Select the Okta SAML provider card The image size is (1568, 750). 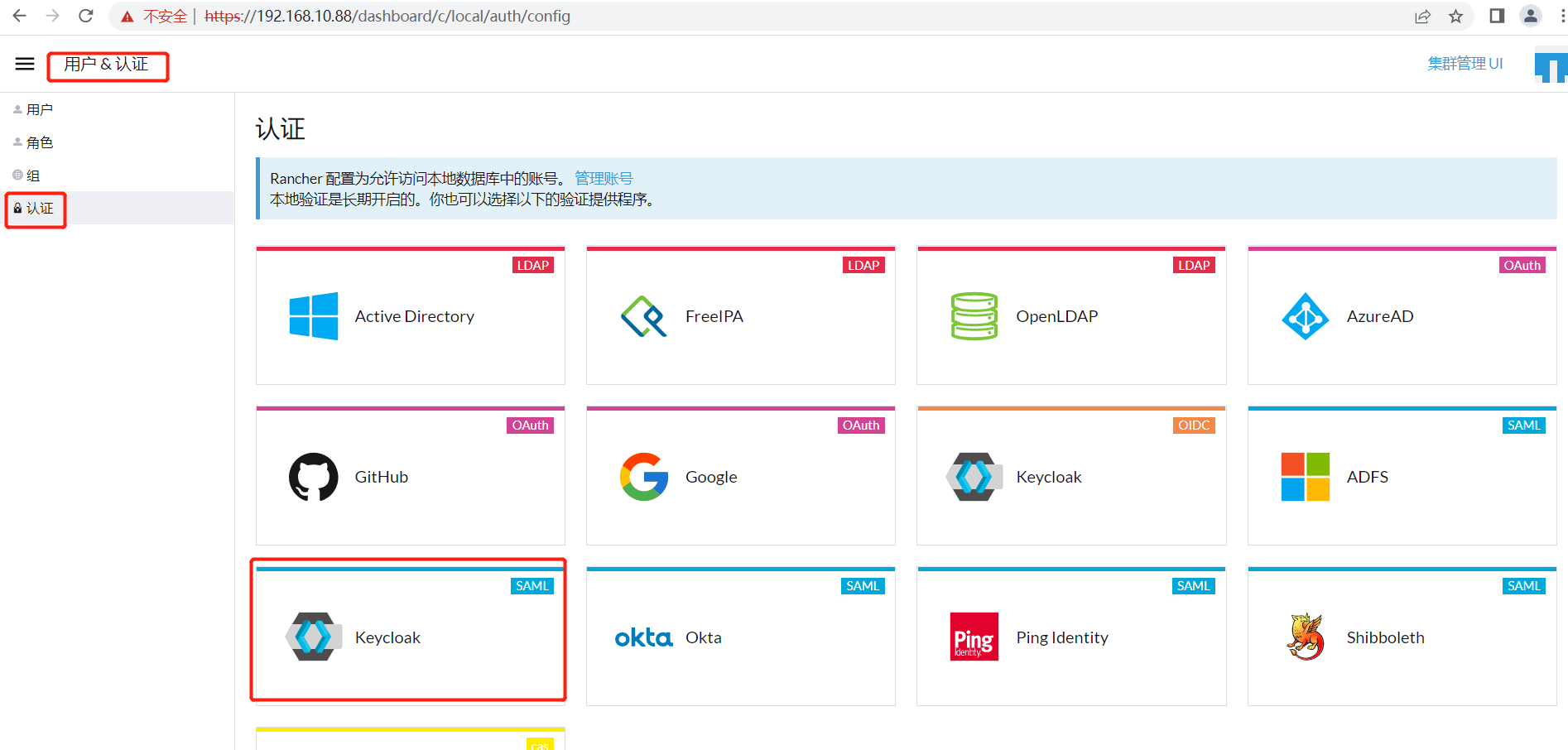pos(741,637)
